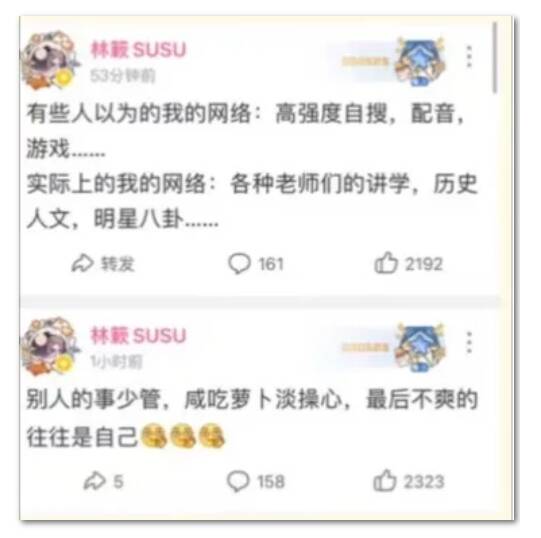Click the 1小时前 timestamp
This screenshot has width=541, height=538.
tap(116, 362)
